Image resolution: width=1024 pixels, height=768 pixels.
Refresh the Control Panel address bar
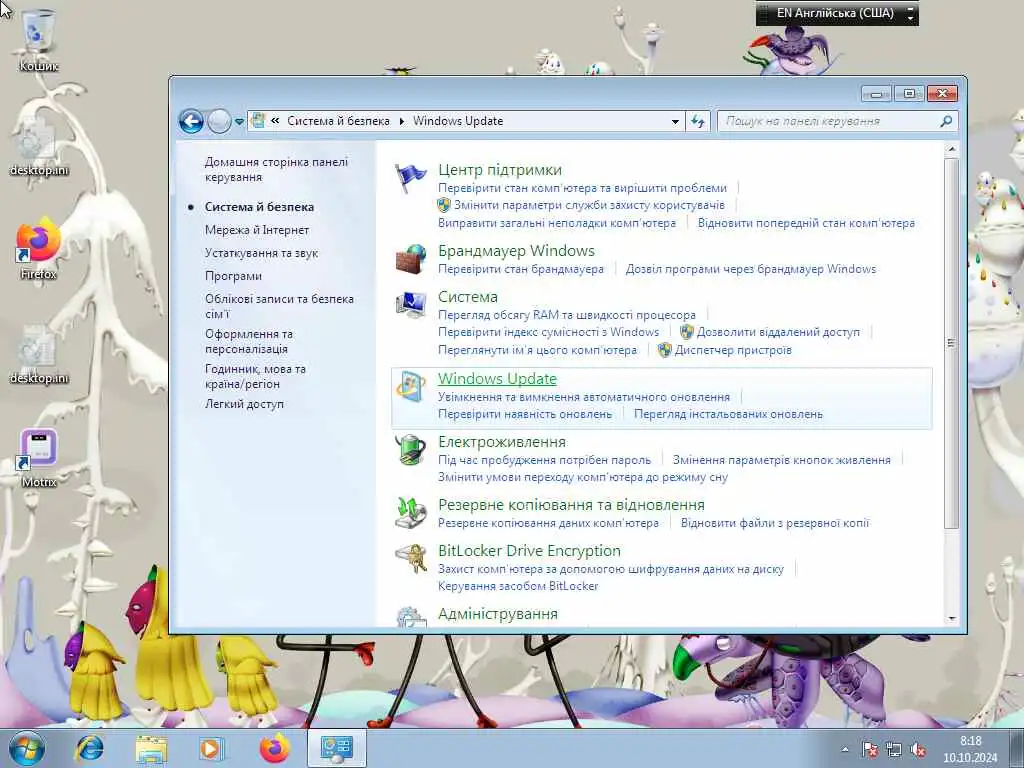tap(697, 121)
